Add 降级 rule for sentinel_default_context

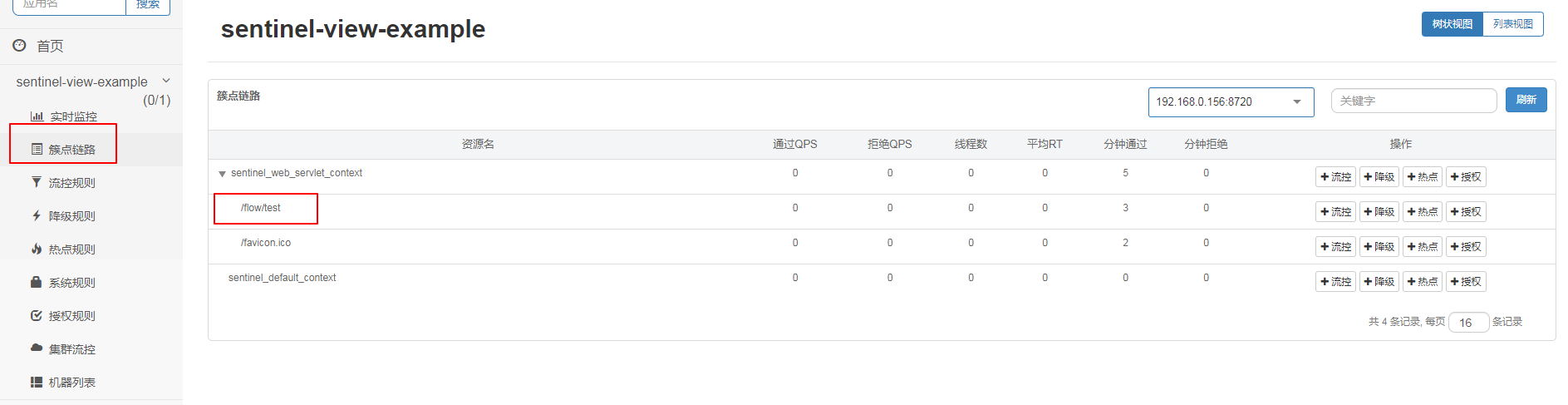(x=1379, y=282)
